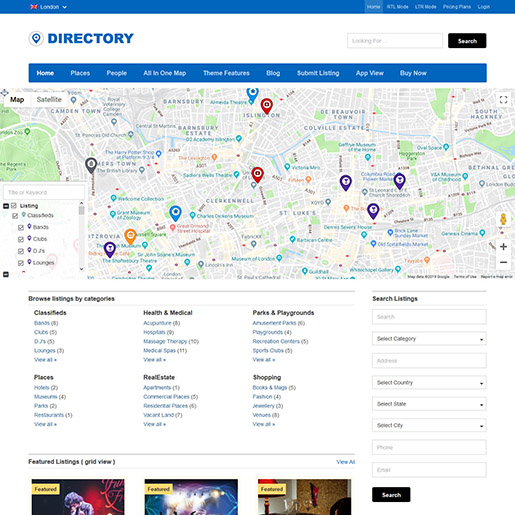Screen dimensions: 515x515
Task: Uncheck the Bands checkbox
Action: click(21, 227)
